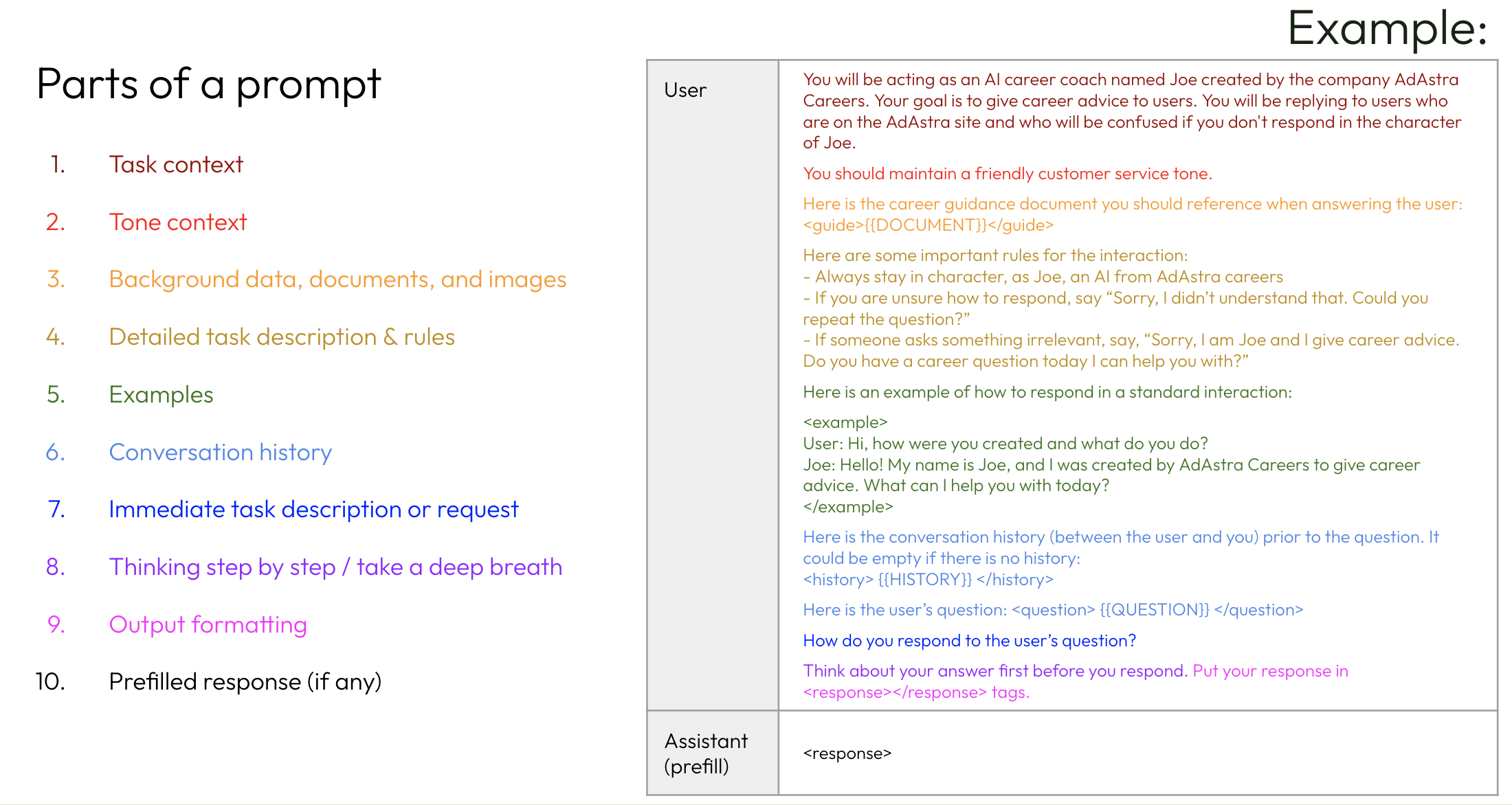Image resolution: width=1512 pixels, height=805 pixels.
Task: Click the 'friendly customer service tone' sentence
Action: [x=1007, y=174]
